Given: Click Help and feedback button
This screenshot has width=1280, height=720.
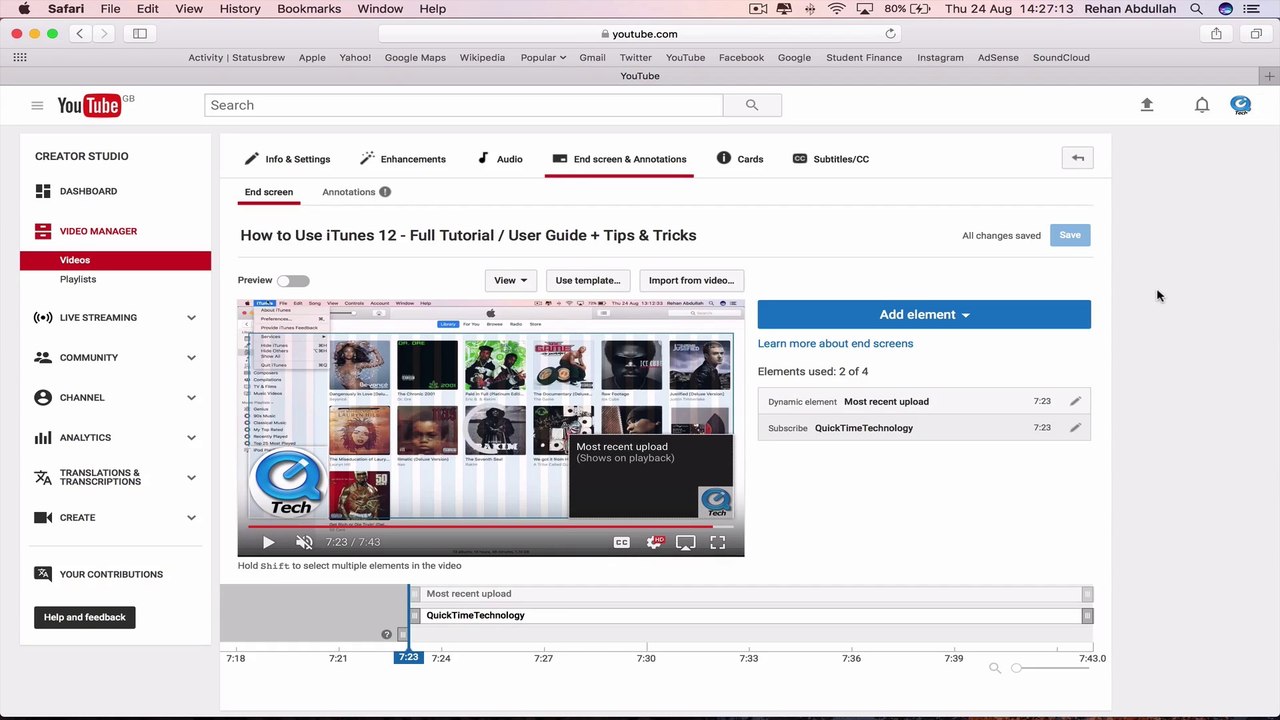Looking at the screenshot, I should click(85, 617).
